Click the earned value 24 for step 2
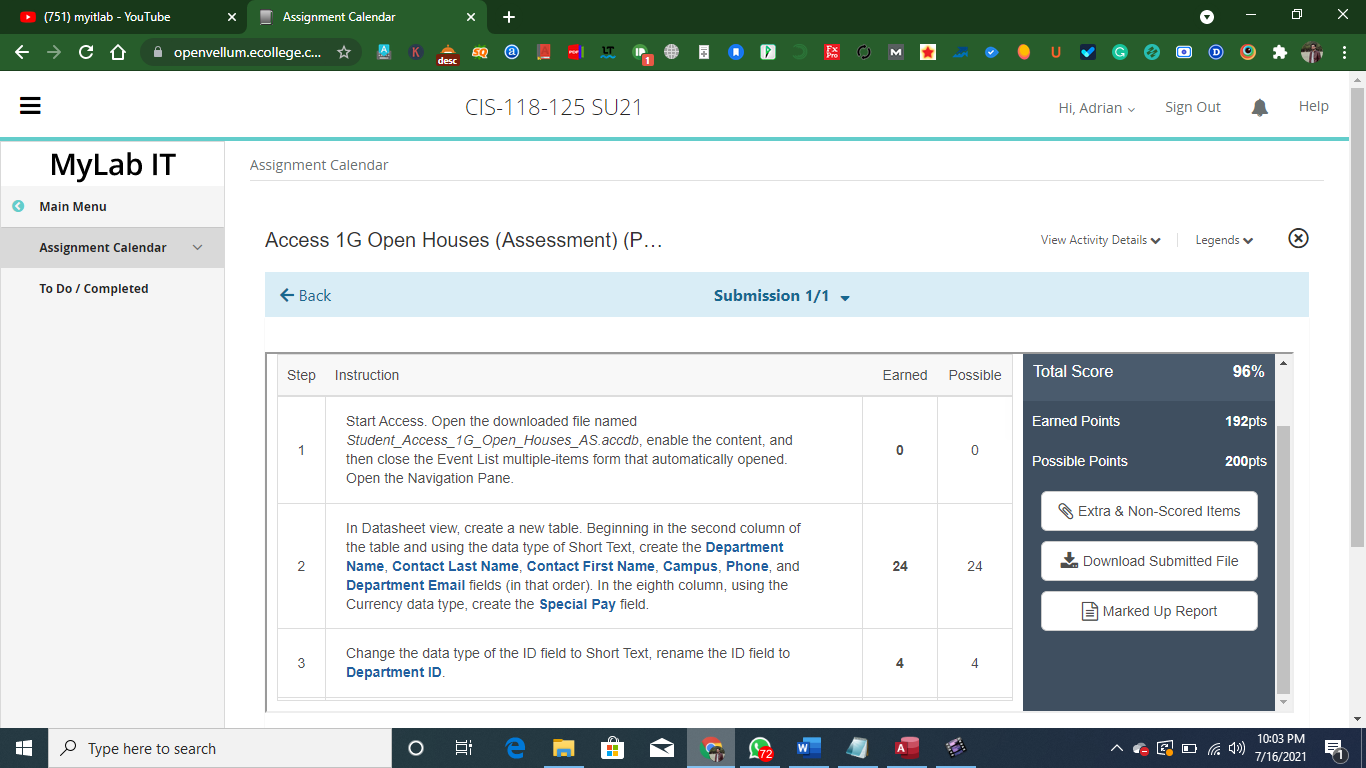The image size is (1366, 768). point(900,566)
